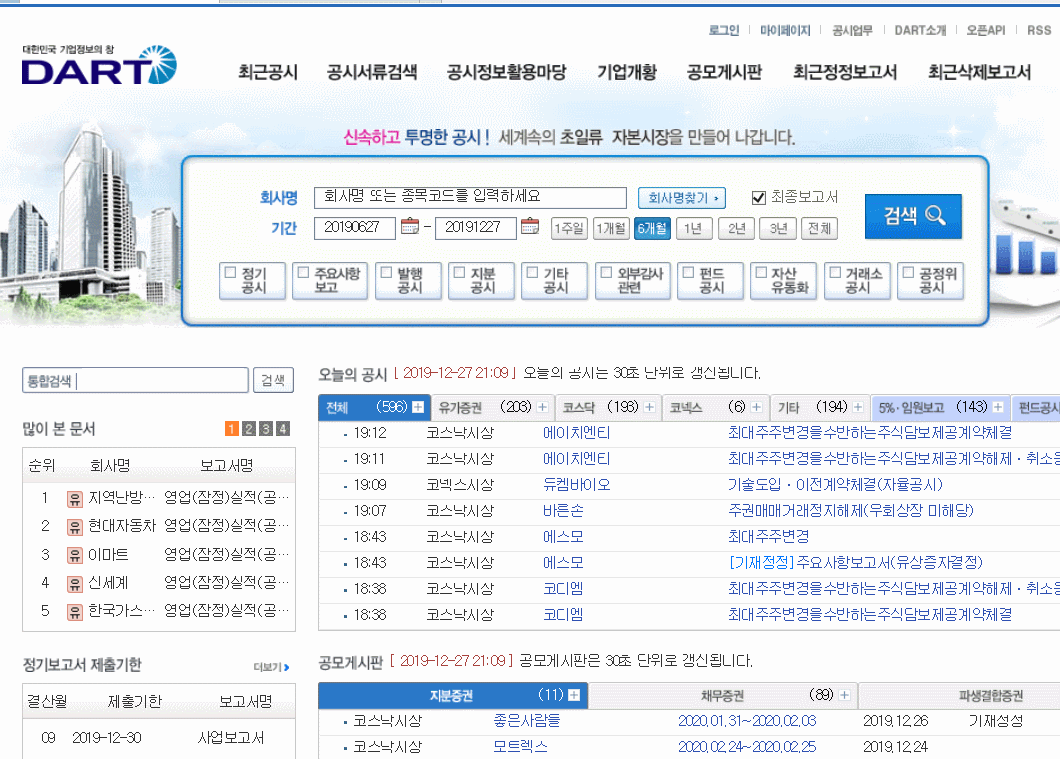The image size is (1060, 759).
Task: Open 더보기 for 정기보고서 제출기한
Action: click(x=272, y=667)
